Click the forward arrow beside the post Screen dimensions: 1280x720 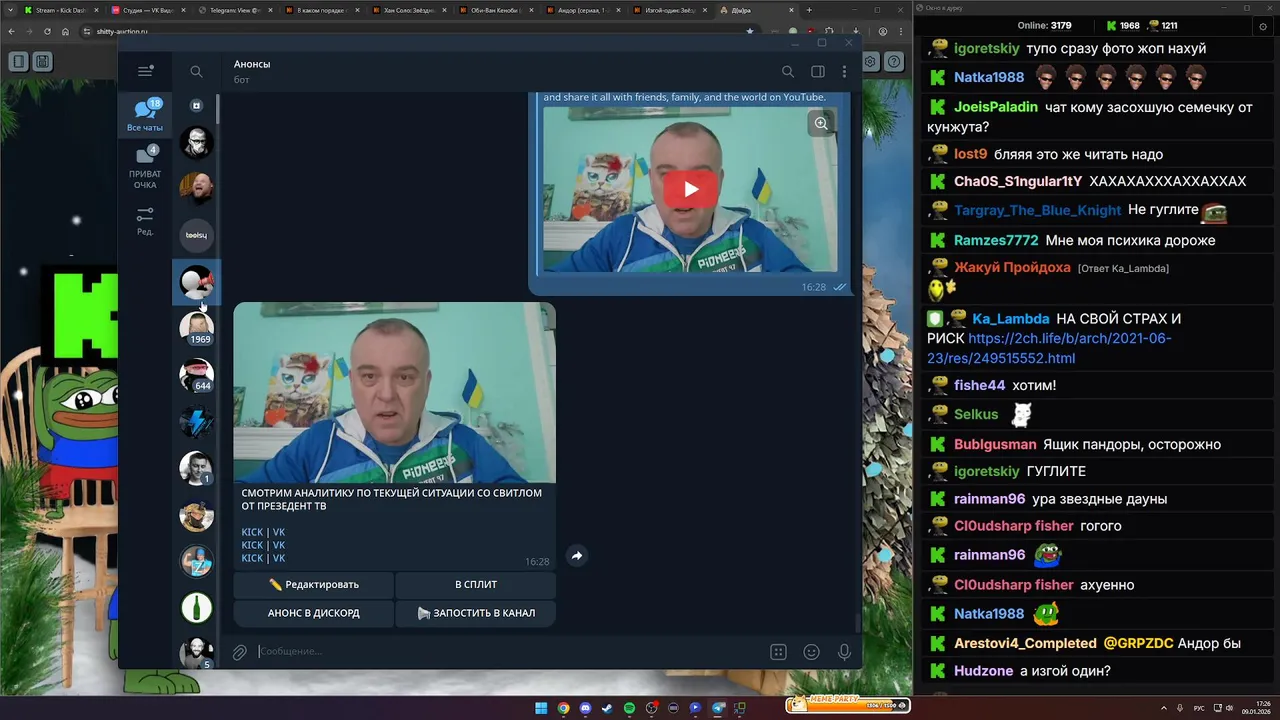coord(577,556)
